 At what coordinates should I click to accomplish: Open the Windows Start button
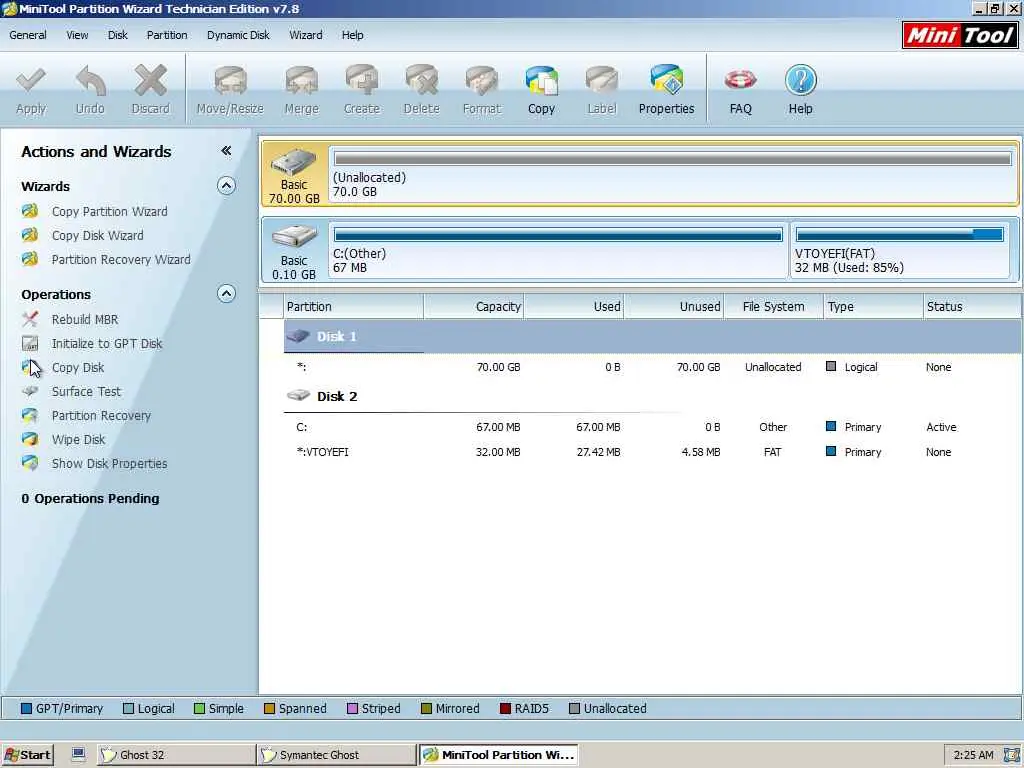27,755
